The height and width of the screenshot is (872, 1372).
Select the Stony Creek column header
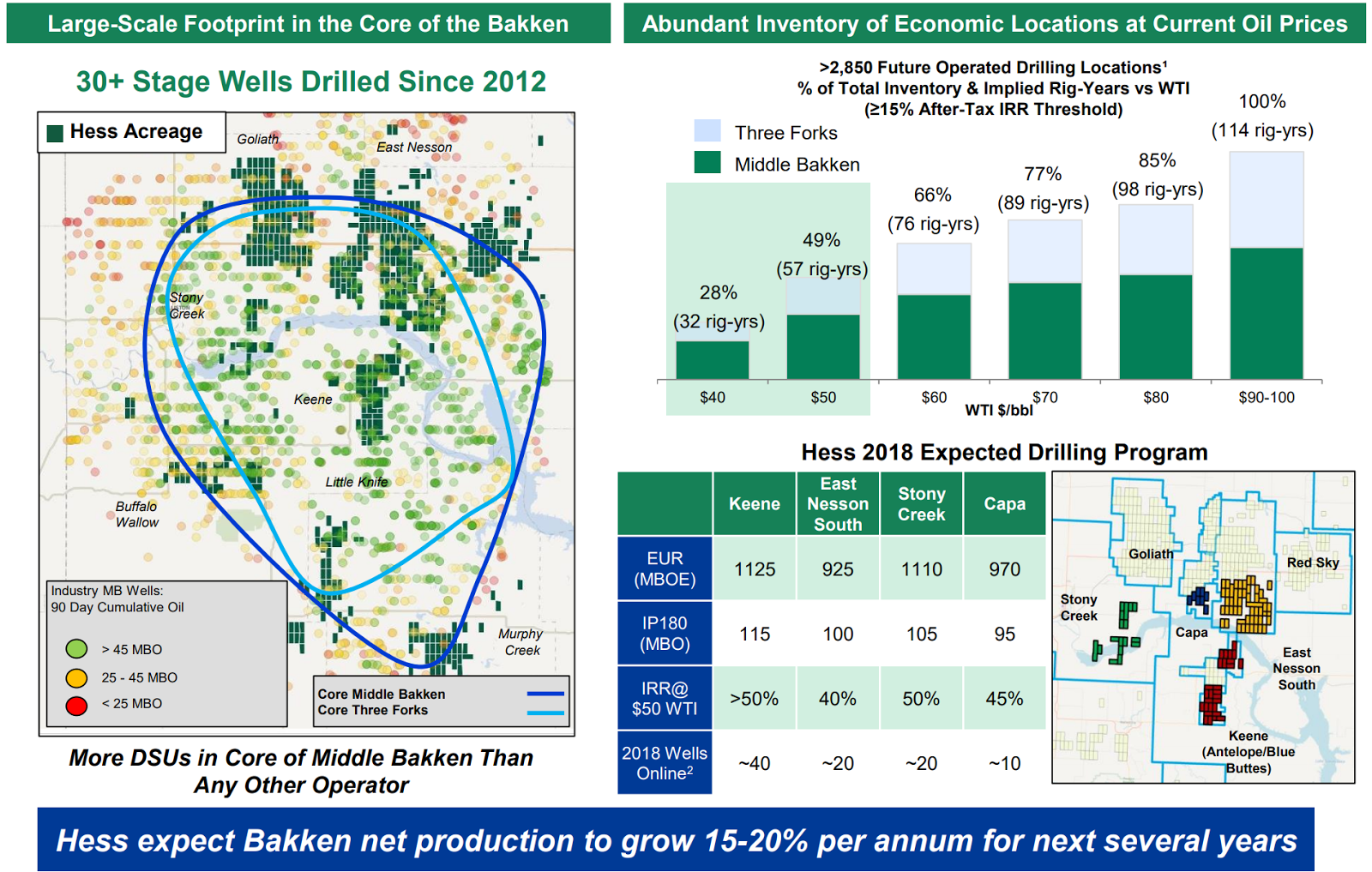921,502
